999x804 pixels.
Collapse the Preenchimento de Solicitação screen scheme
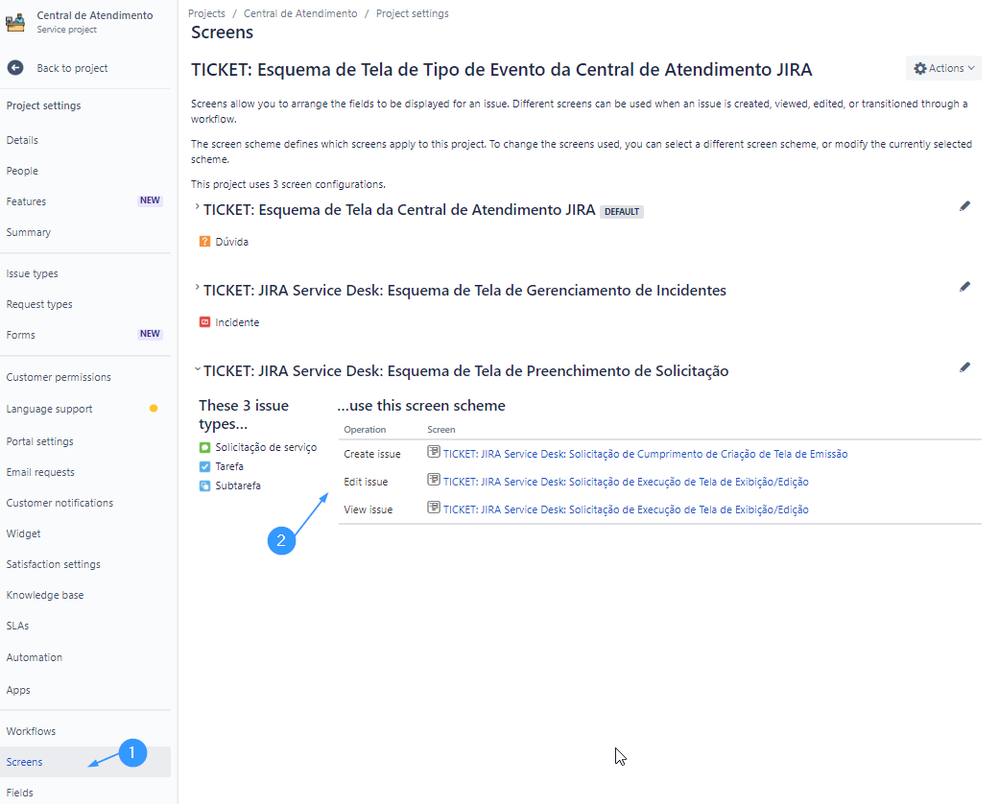pyautogui.click(x=197, y=370)
